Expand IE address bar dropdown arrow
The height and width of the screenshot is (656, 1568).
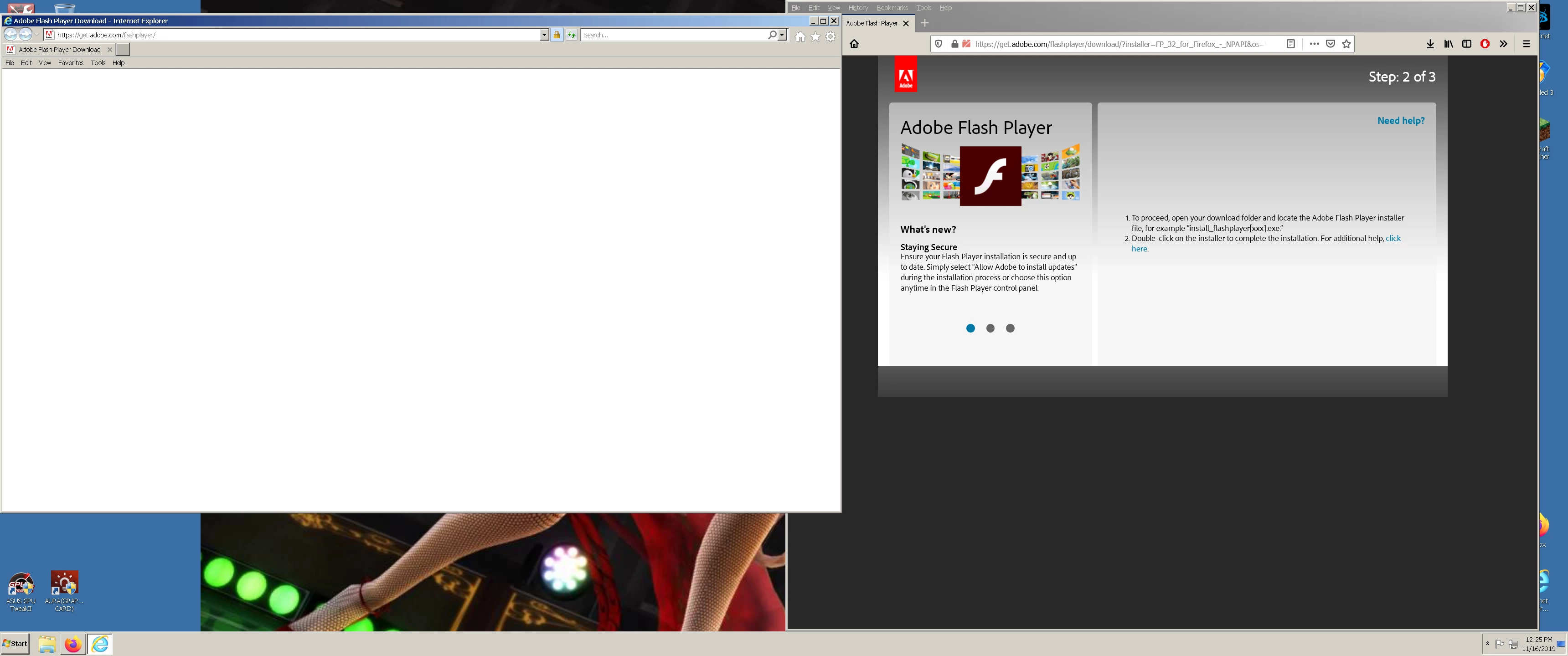(x=544, y=35)
